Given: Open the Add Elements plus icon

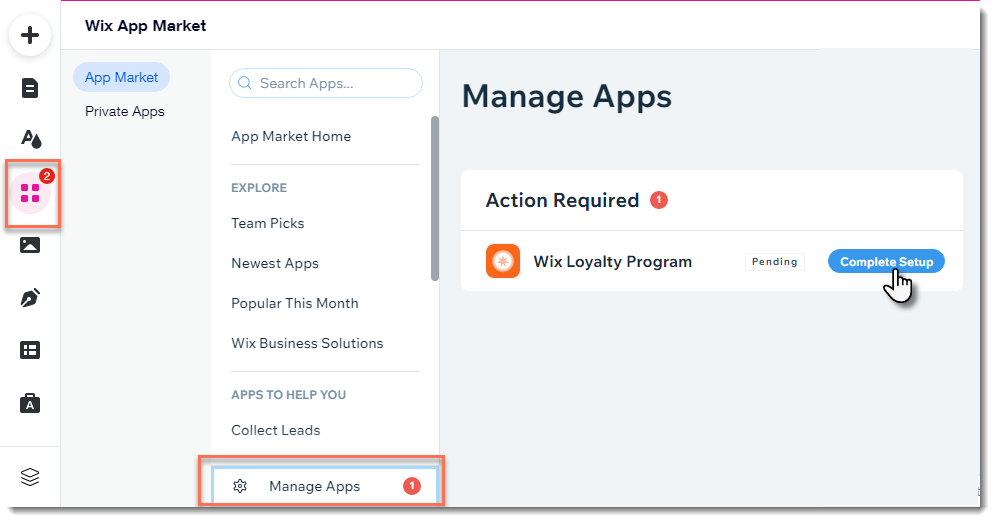Looking at the screenshot, I should (30, 35).
